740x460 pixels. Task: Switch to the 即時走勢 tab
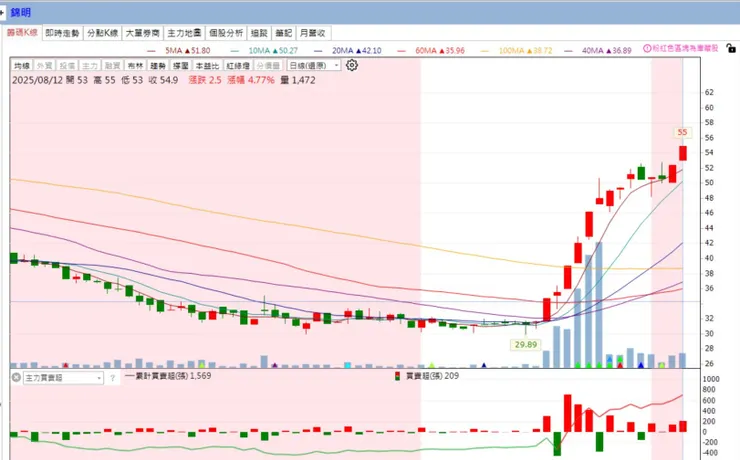(62, 33)
